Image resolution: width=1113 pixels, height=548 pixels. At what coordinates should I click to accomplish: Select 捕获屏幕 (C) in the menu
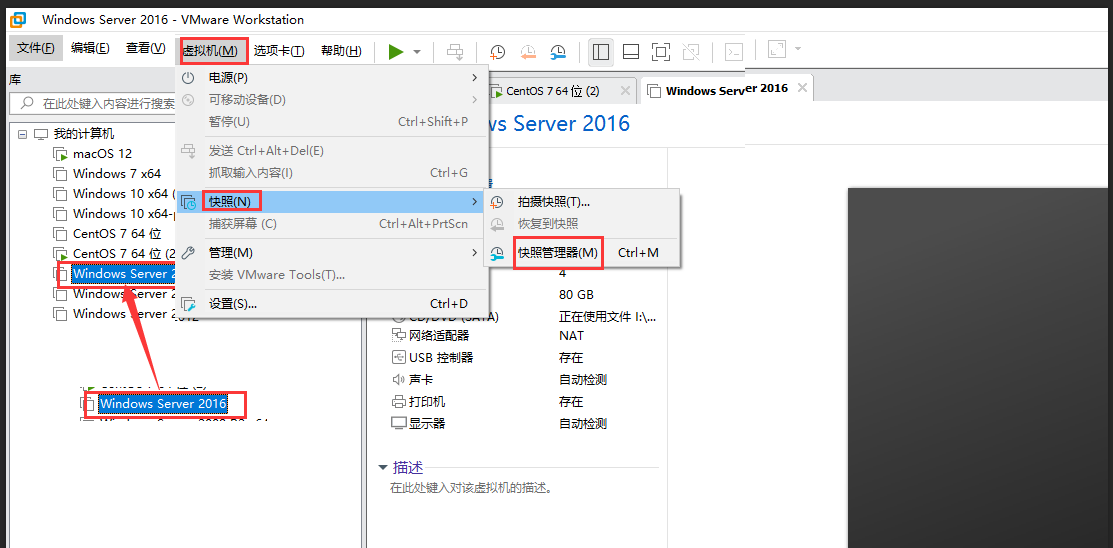click(332, 224)
